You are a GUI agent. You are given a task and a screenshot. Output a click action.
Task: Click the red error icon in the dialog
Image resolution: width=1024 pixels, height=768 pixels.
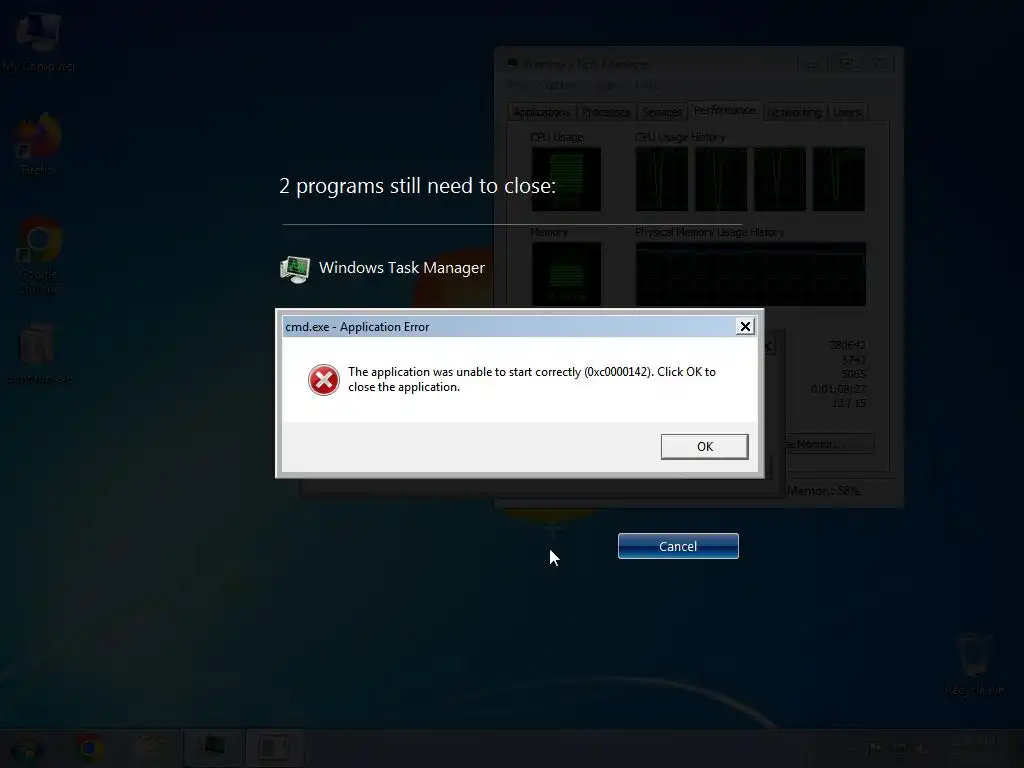tap(324, 379)
